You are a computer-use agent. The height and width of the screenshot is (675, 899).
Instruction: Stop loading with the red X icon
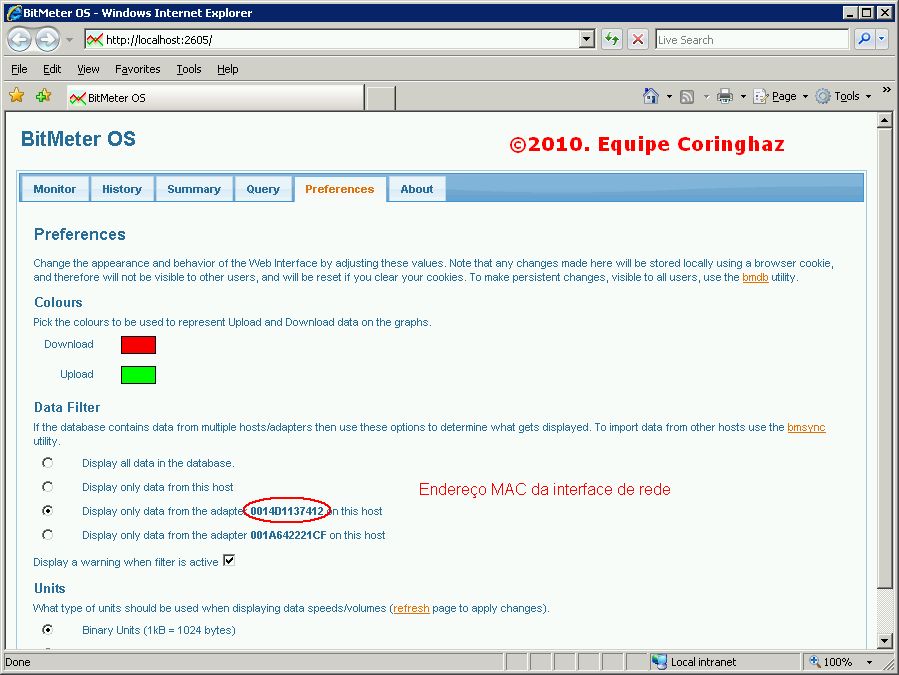[638, 40]
